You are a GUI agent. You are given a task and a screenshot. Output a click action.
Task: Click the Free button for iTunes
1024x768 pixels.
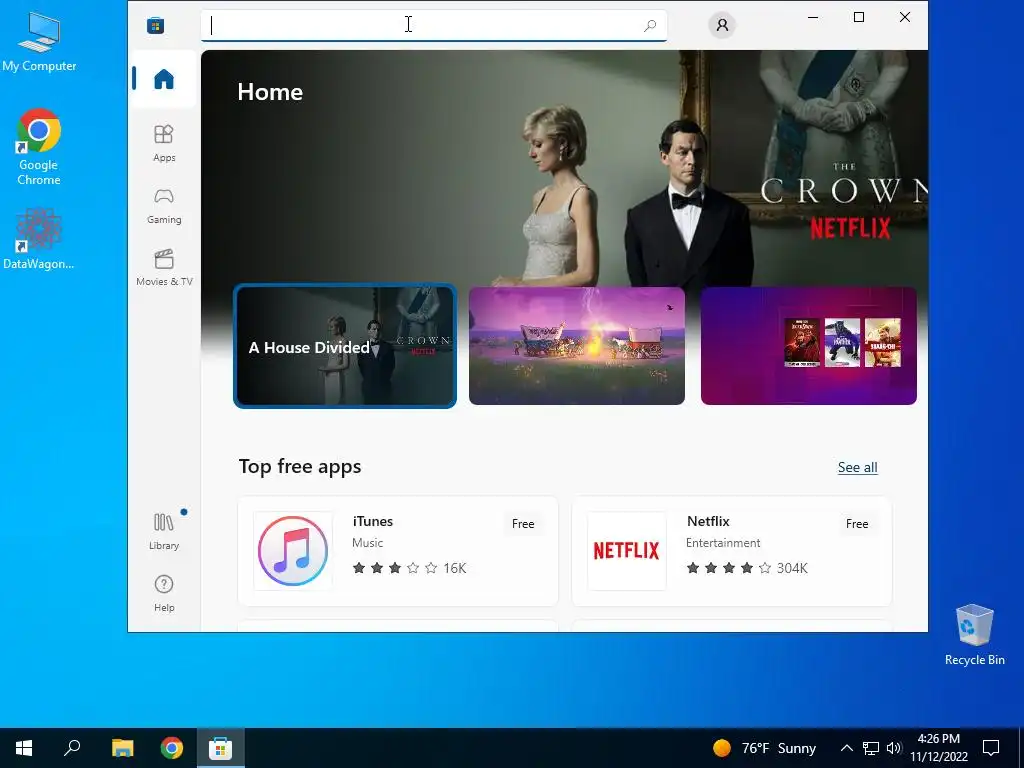[523, 524]
